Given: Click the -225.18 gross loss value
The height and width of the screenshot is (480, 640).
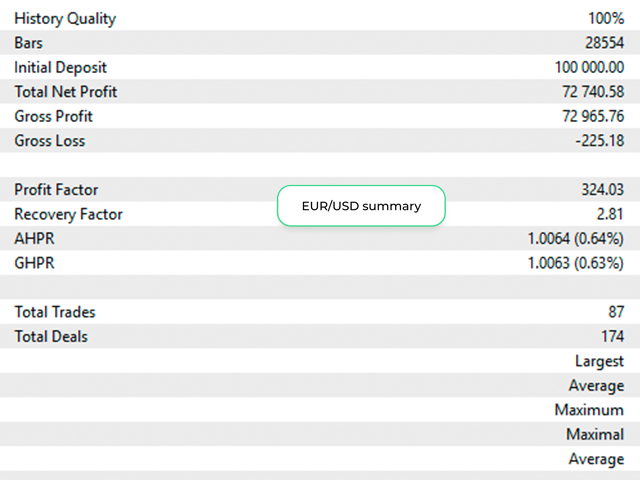Looking at the screenshot, I should (x=600, y=141).
